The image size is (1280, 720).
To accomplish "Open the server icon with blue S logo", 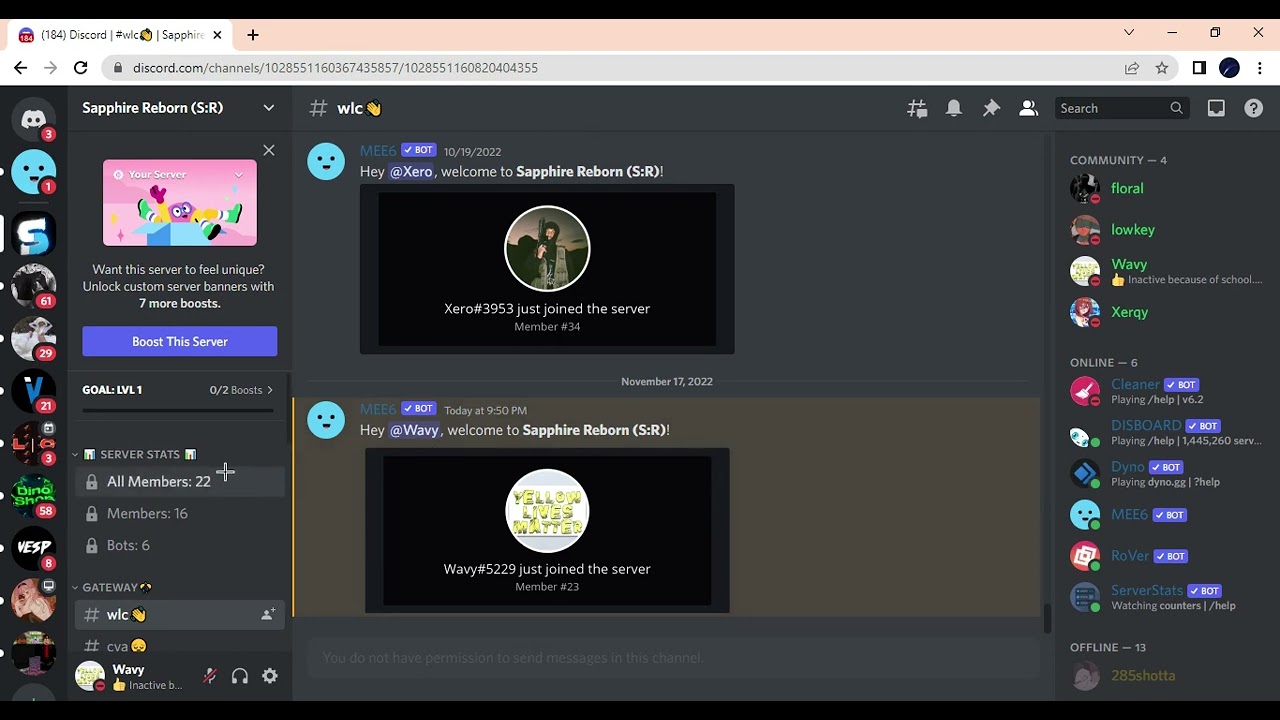I will pyautogui.click(x=34, y=234).
